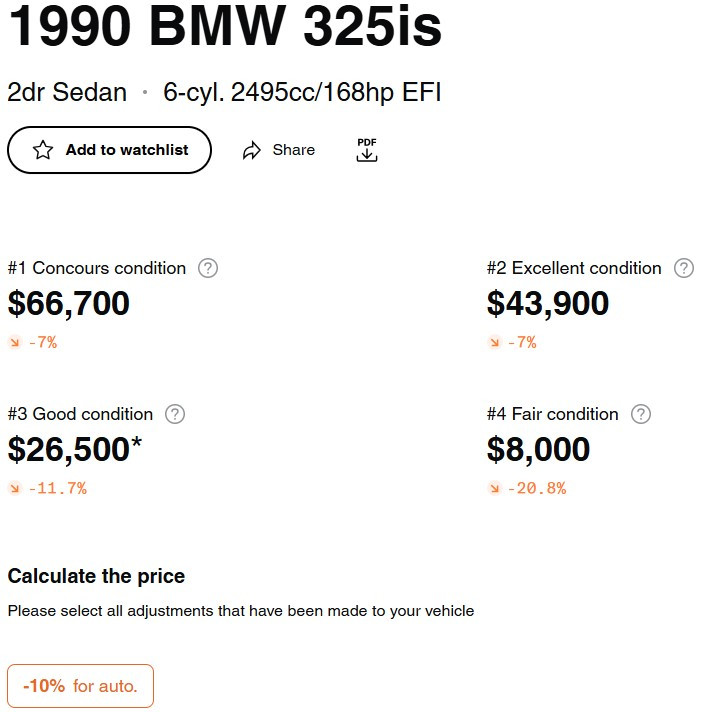705x712 pixels.
Task: Click the -7% change under Excellent price
Action: tap(522, 342)
